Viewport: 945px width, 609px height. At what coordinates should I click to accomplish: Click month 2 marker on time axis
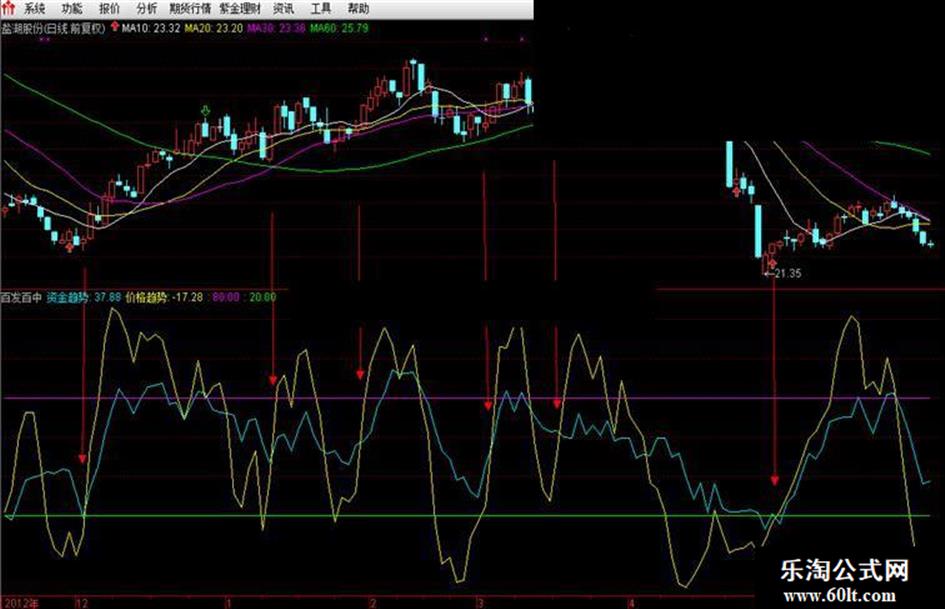coord(373,603)
